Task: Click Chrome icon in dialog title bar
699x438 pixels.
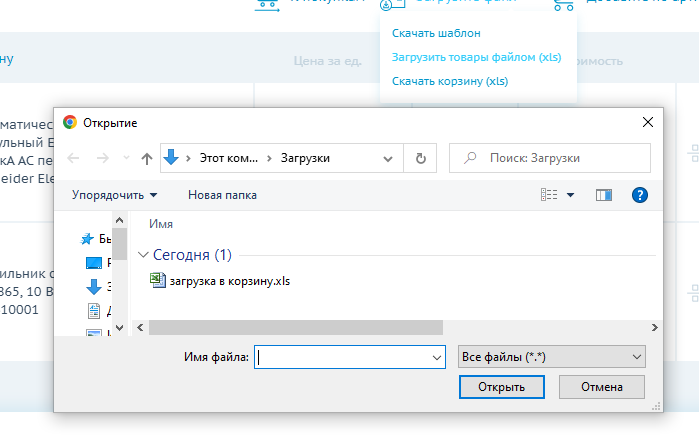Action: [70, 122]
